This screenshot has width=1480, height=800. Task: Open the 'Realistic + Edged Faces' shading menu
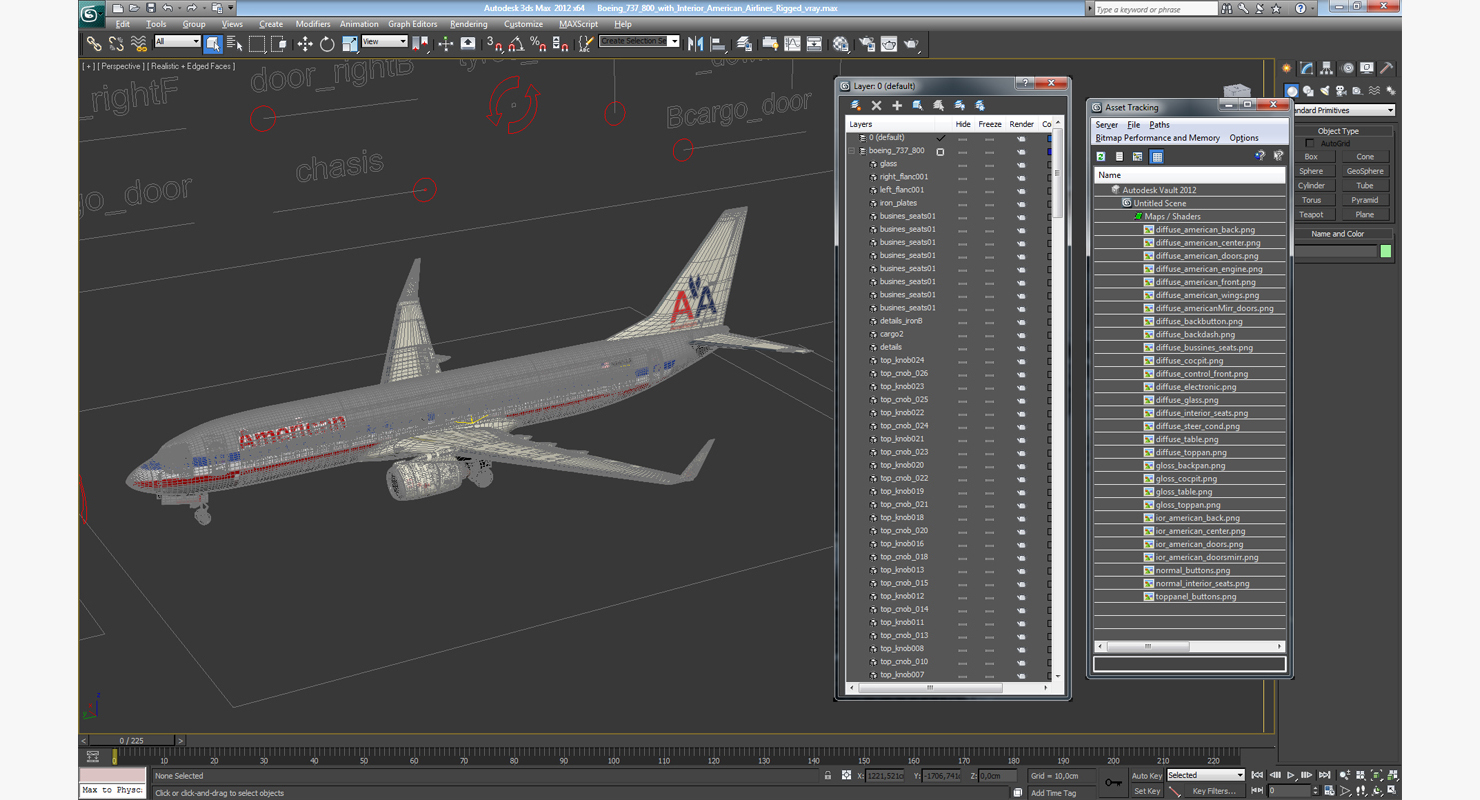[x=192, y=66]
